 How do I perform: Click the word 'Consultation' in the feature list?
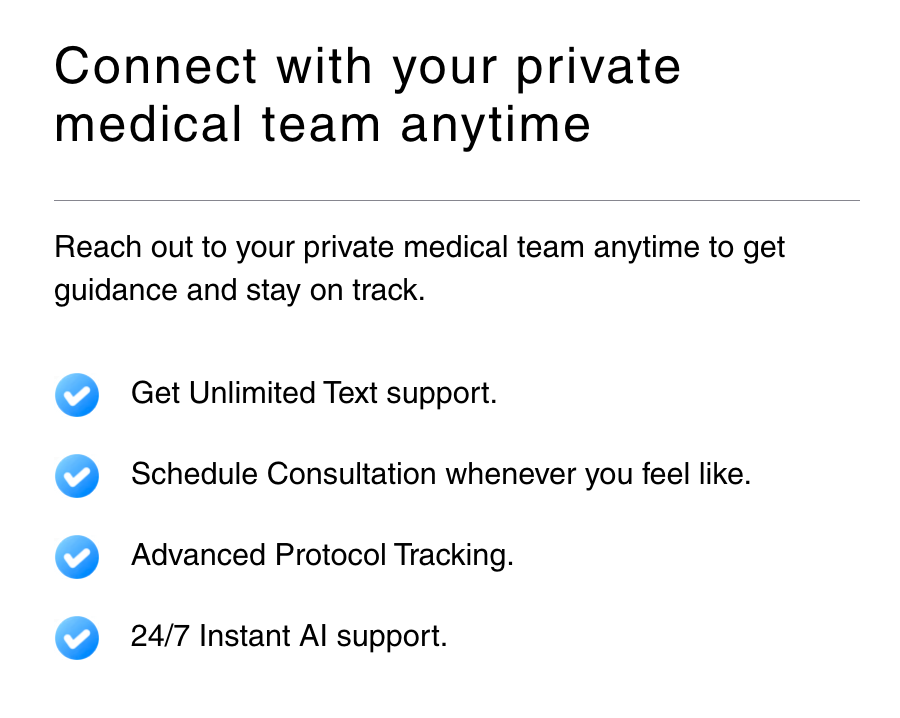[x=351, y=475]
